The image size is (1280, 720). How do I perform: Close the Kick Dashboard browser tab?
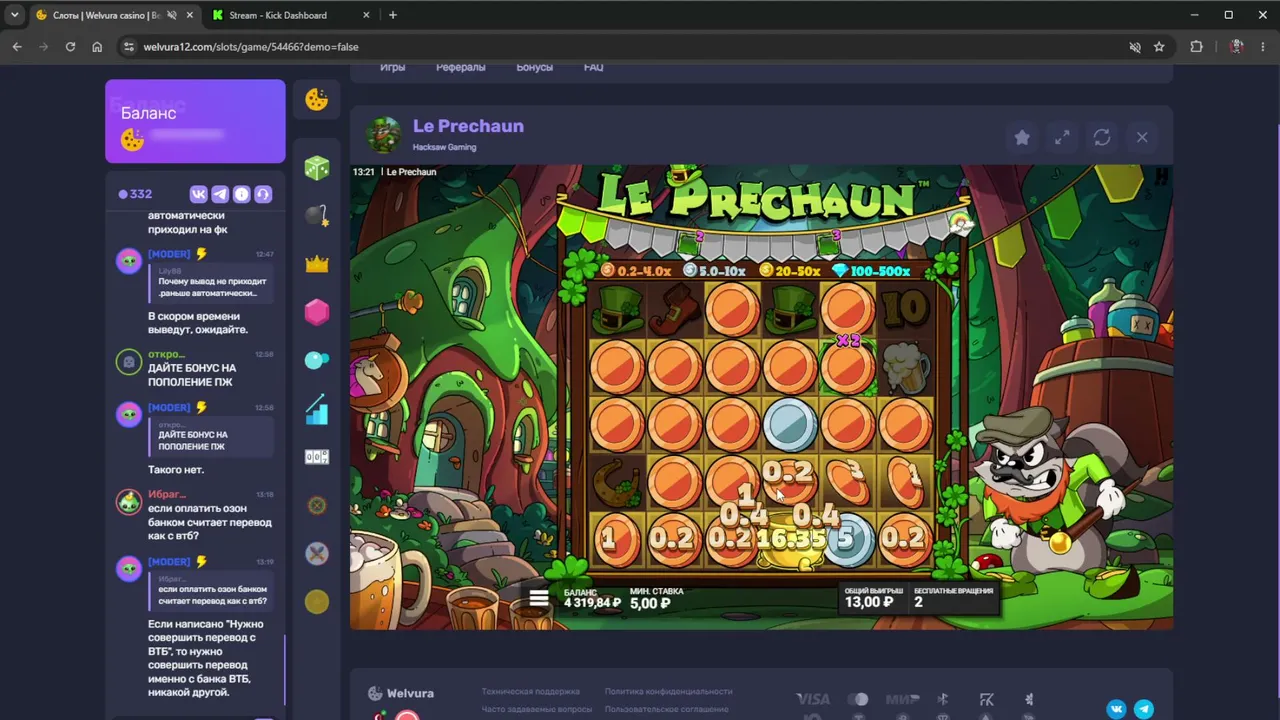[366, 15]
